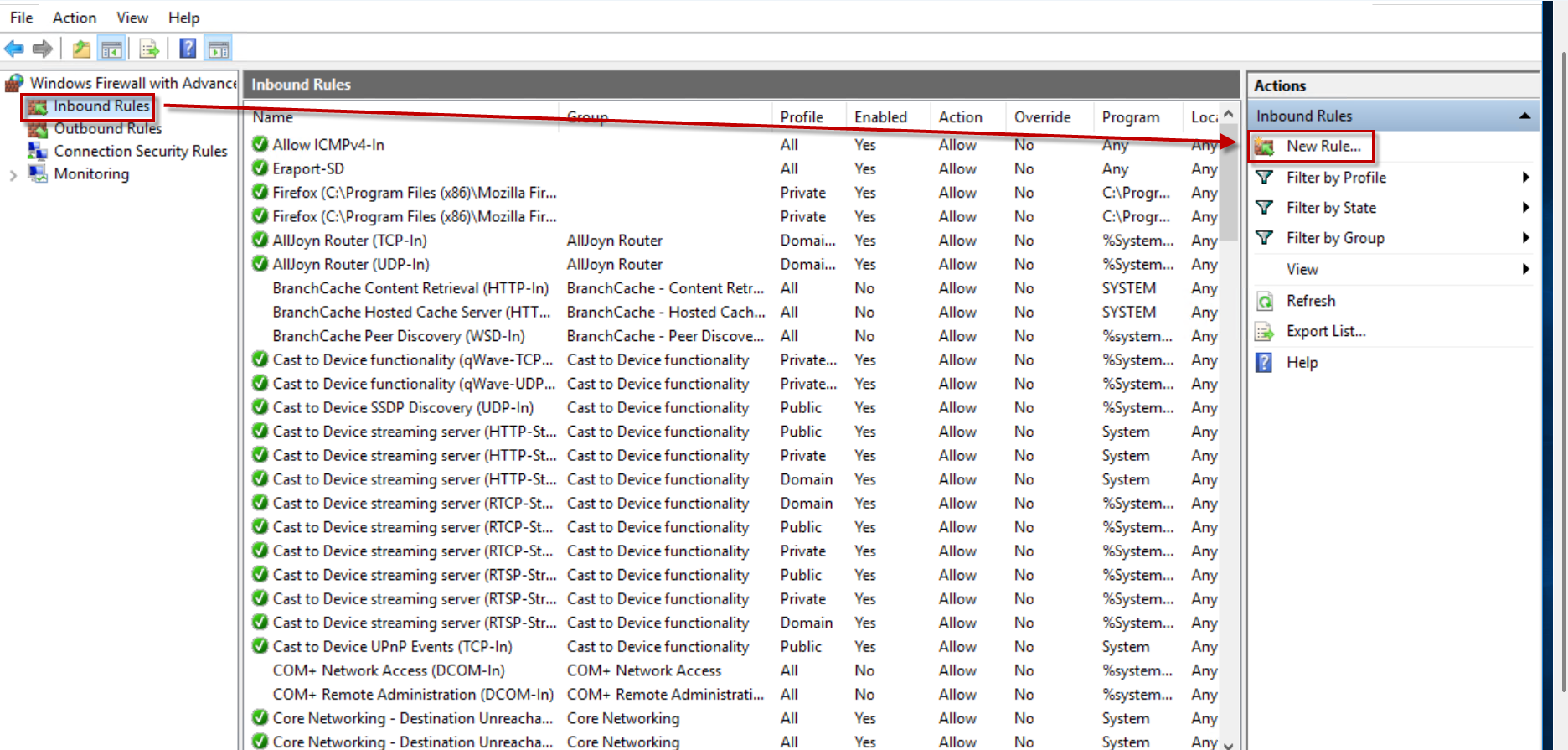Viewport: 1568px width, 750px height.
Task: Click New Rule... in Actions pane
Action: tap(1323, 147)
